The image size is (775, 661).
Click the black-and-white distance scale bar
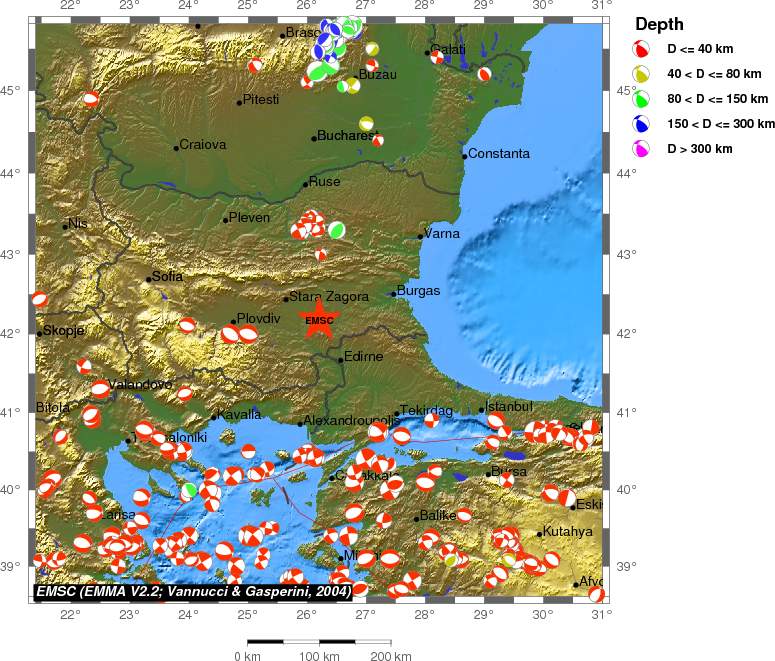319,642
